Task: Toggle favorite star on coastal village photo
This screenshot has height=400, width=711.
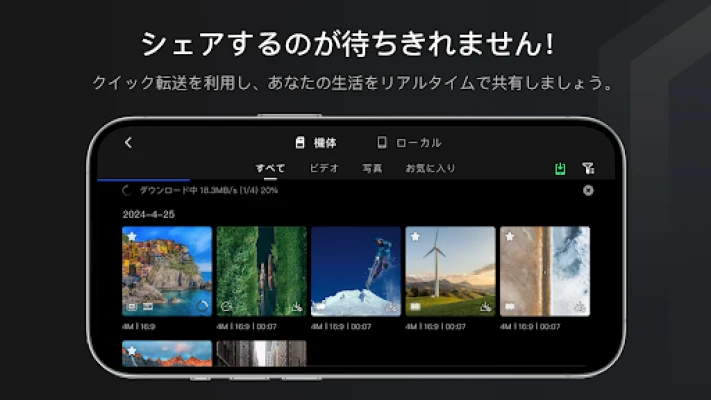Action: coord(132,237)
